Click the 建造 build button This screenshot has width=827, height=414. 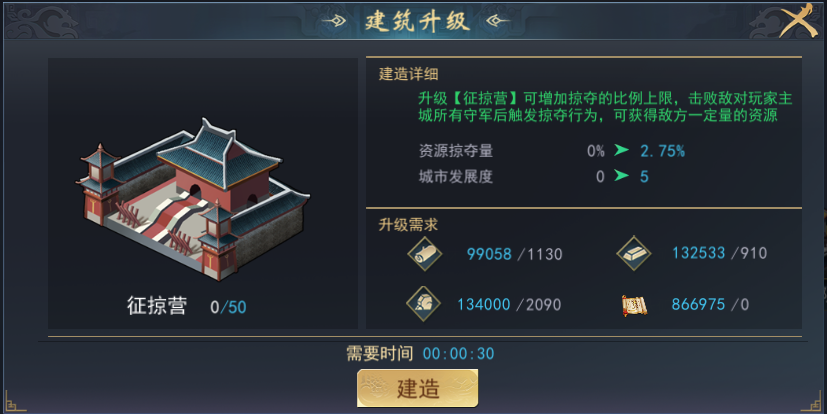click(418, 388)
